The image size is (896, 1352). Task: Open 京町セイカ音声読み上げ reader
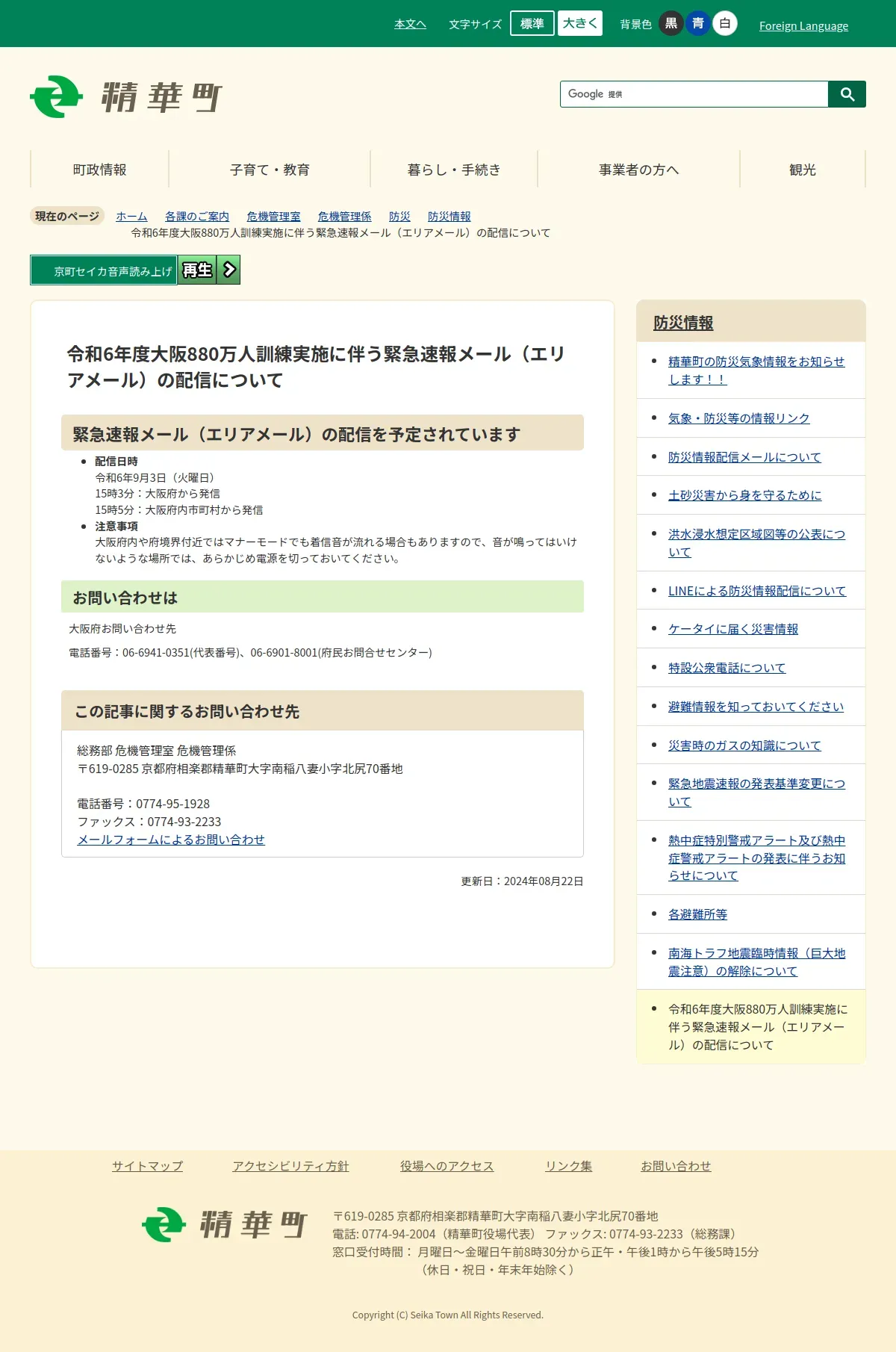pos(104,270)
